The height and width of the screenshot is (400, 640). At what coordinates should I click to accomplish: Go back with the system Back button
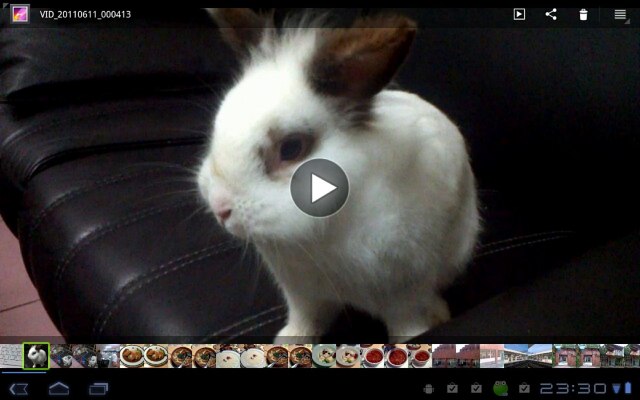pos(18,389)
